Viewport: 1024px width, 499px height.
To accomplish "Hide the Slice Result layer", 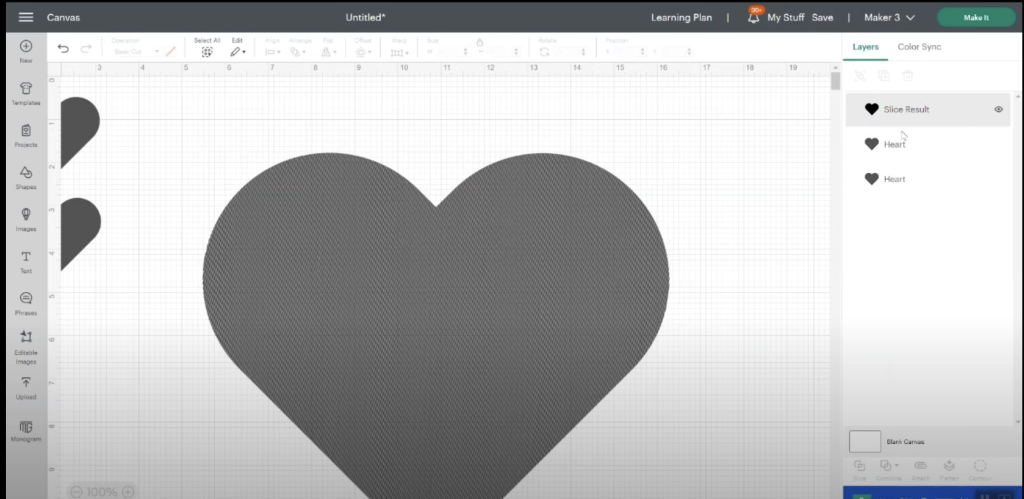I will (998, 109).
